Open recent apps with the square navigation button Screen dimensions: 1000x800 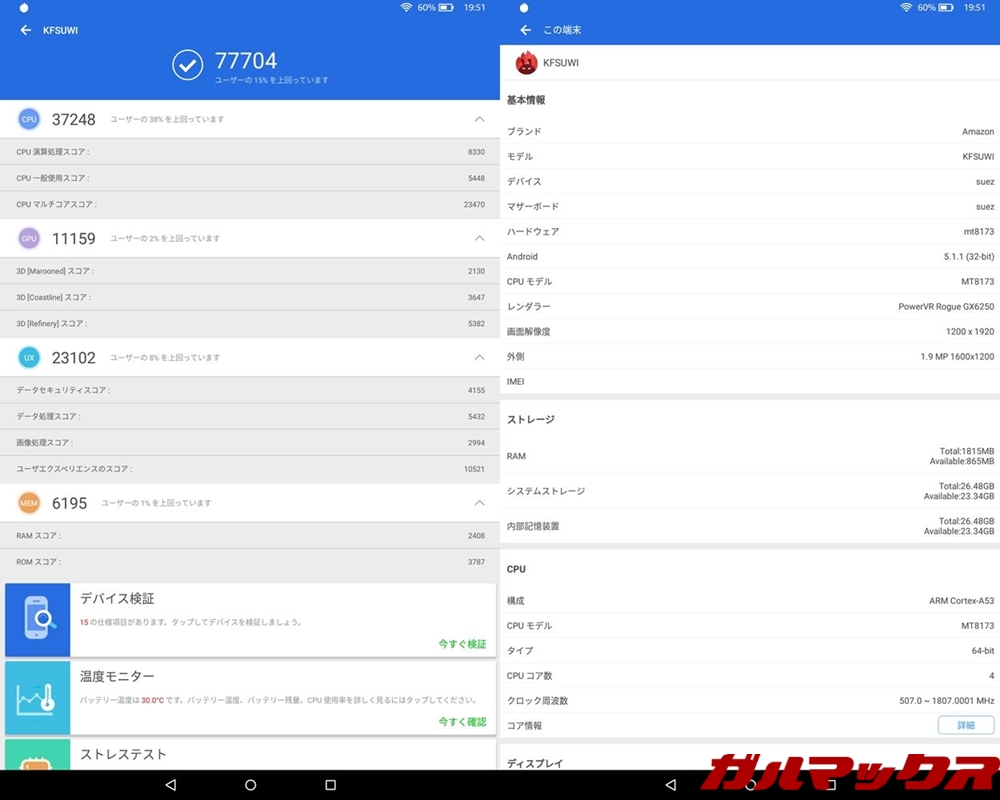[330, 786]
